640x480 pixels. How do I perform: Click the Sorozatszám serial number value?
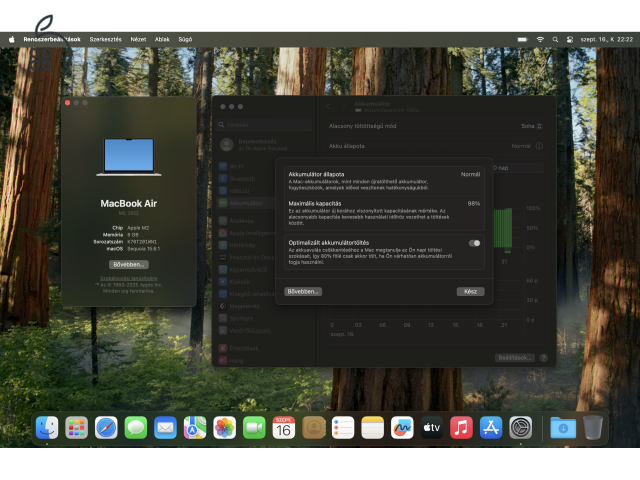pos(142,242)
